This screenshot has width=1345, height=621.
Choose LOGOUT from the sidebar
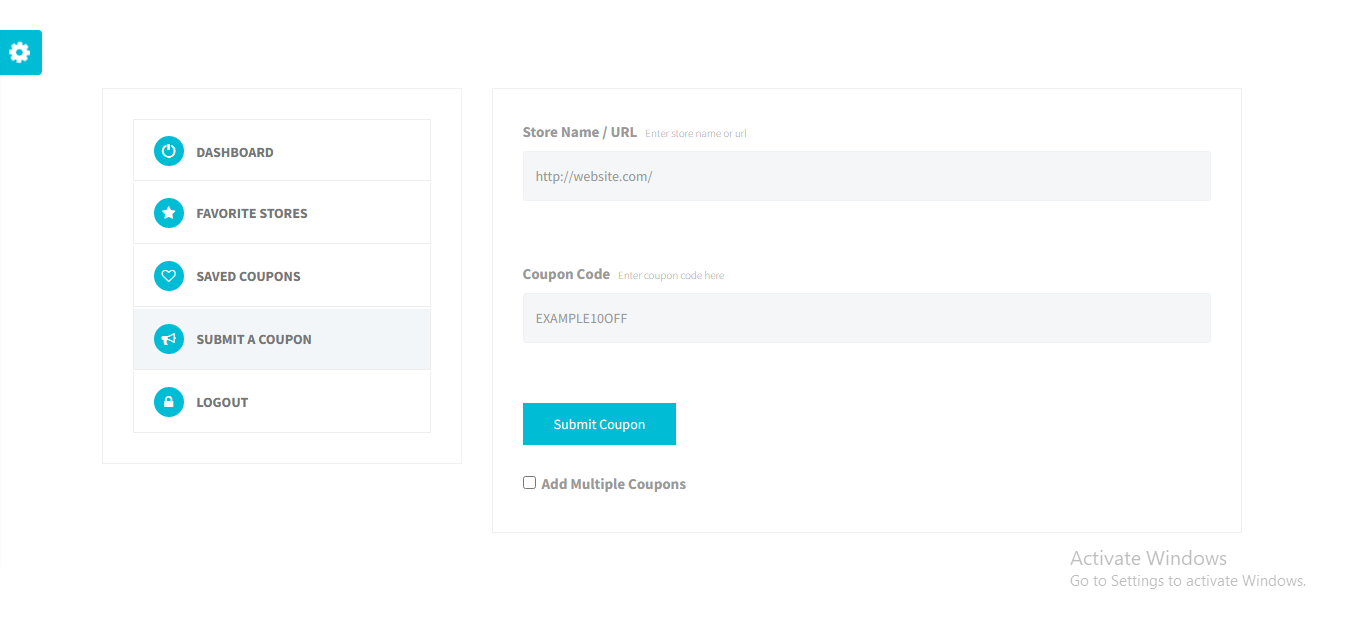coord(282,402)
